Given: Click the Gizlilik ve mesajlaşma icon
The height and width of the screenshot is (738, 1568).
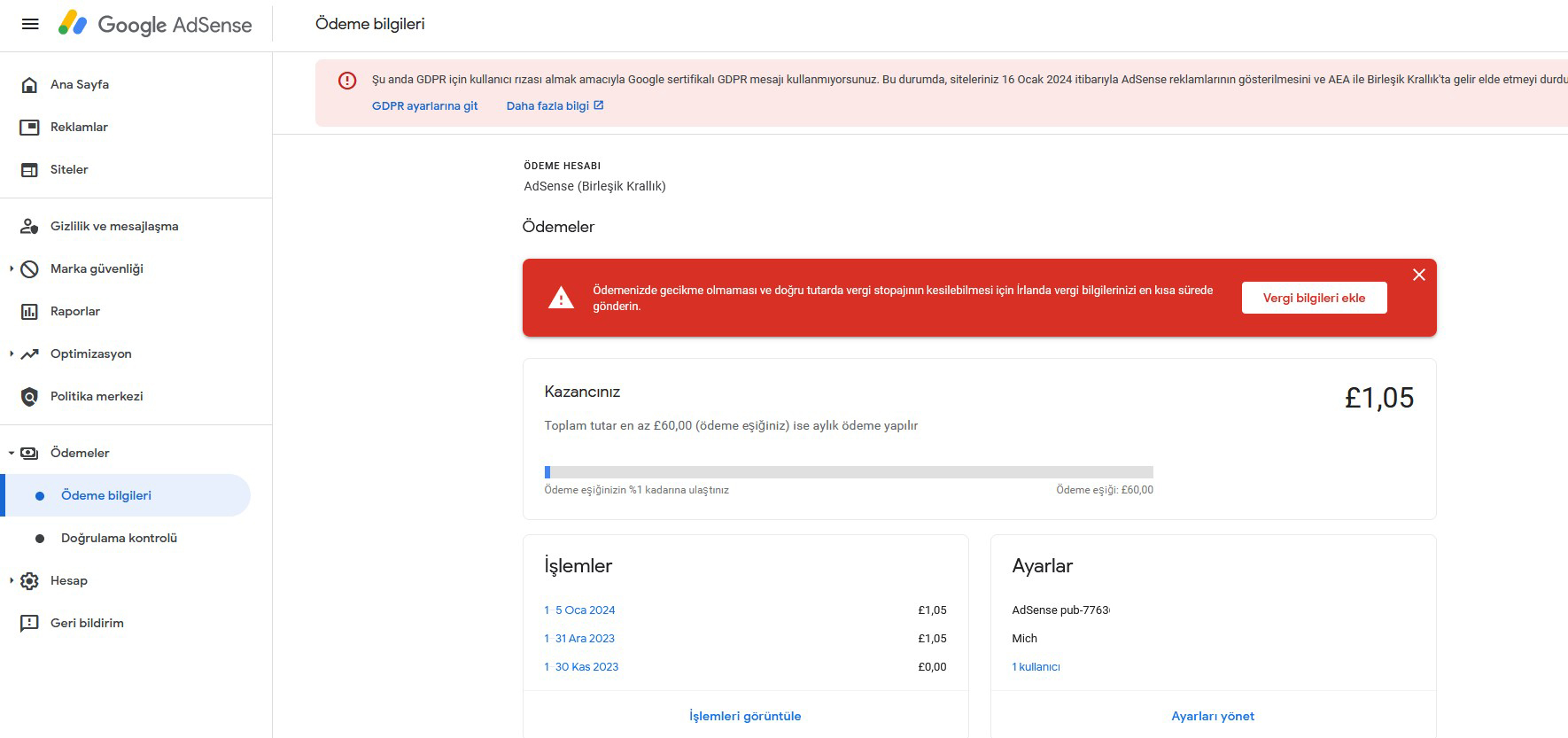Looking at the screenshot, I should 29,227.
